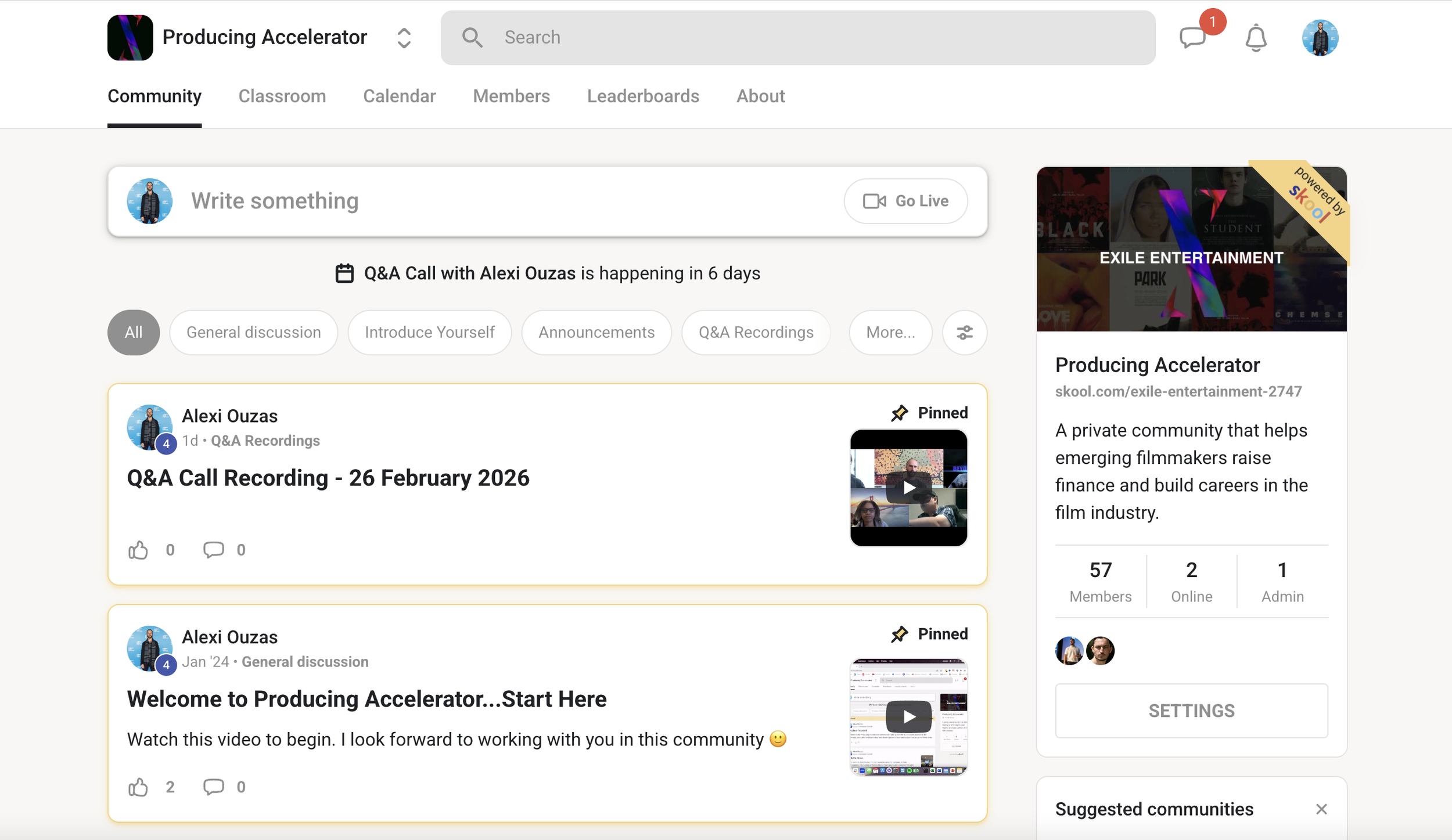Expand the community switcher chevrons
The height and width of the screenshot is (840, 1452).
tap(404, 38)
